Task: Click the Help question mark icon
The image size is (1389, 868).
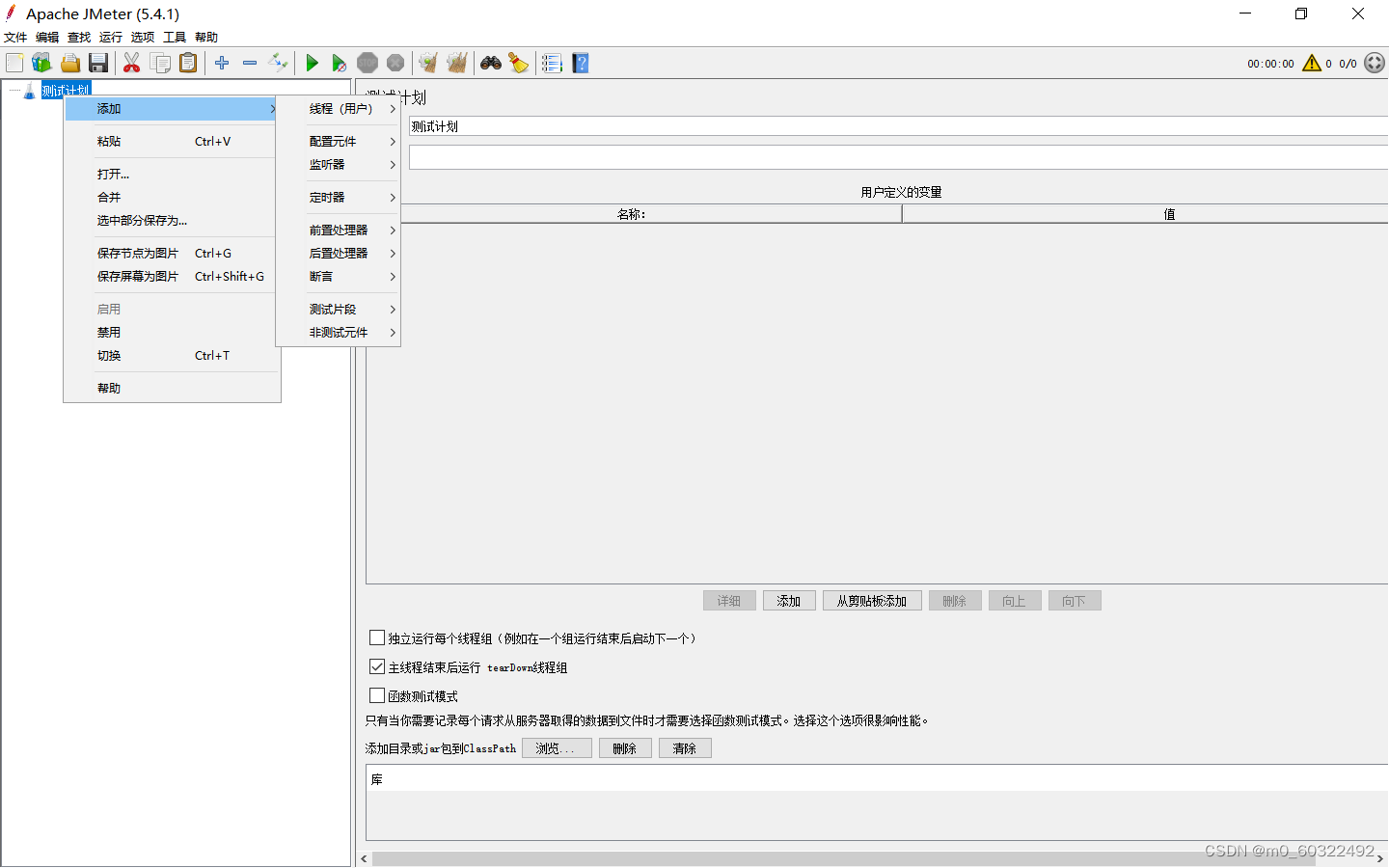Action: pos(581,63)
